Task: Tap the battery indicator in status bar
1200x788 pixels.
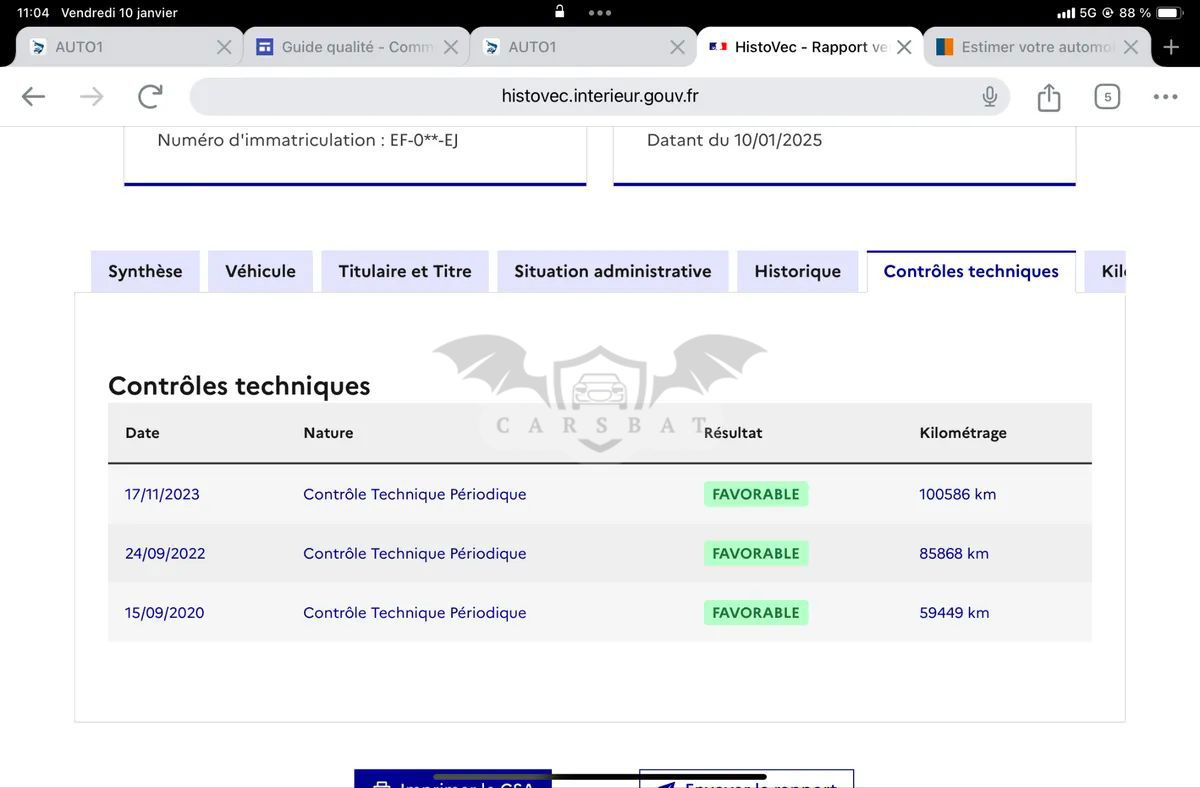Action: click(1169, 13)
